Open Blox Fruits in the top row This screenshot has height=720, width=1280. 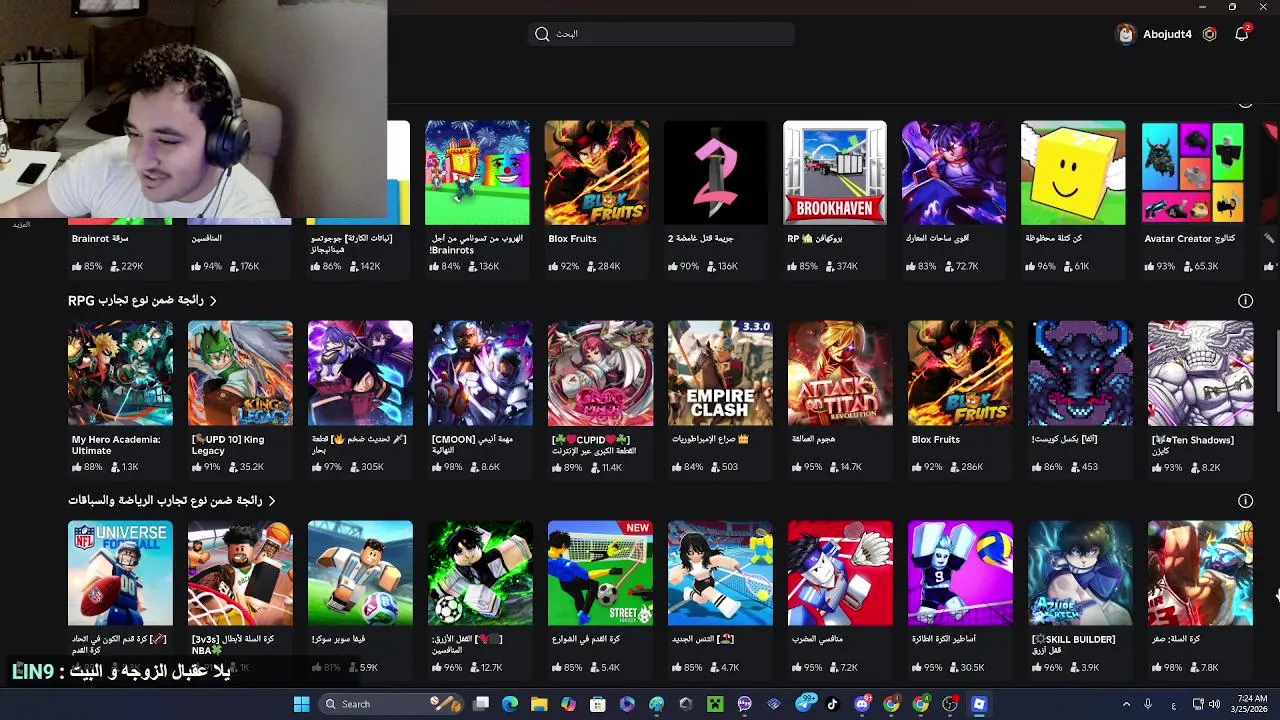pos(597,173)
